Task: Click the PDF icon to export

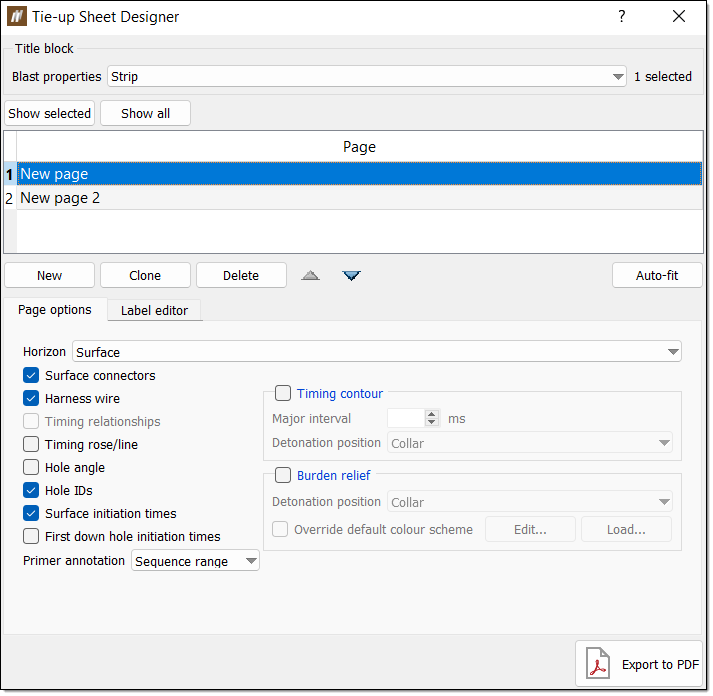Action: pyautogui.click(x=599, y=665)
